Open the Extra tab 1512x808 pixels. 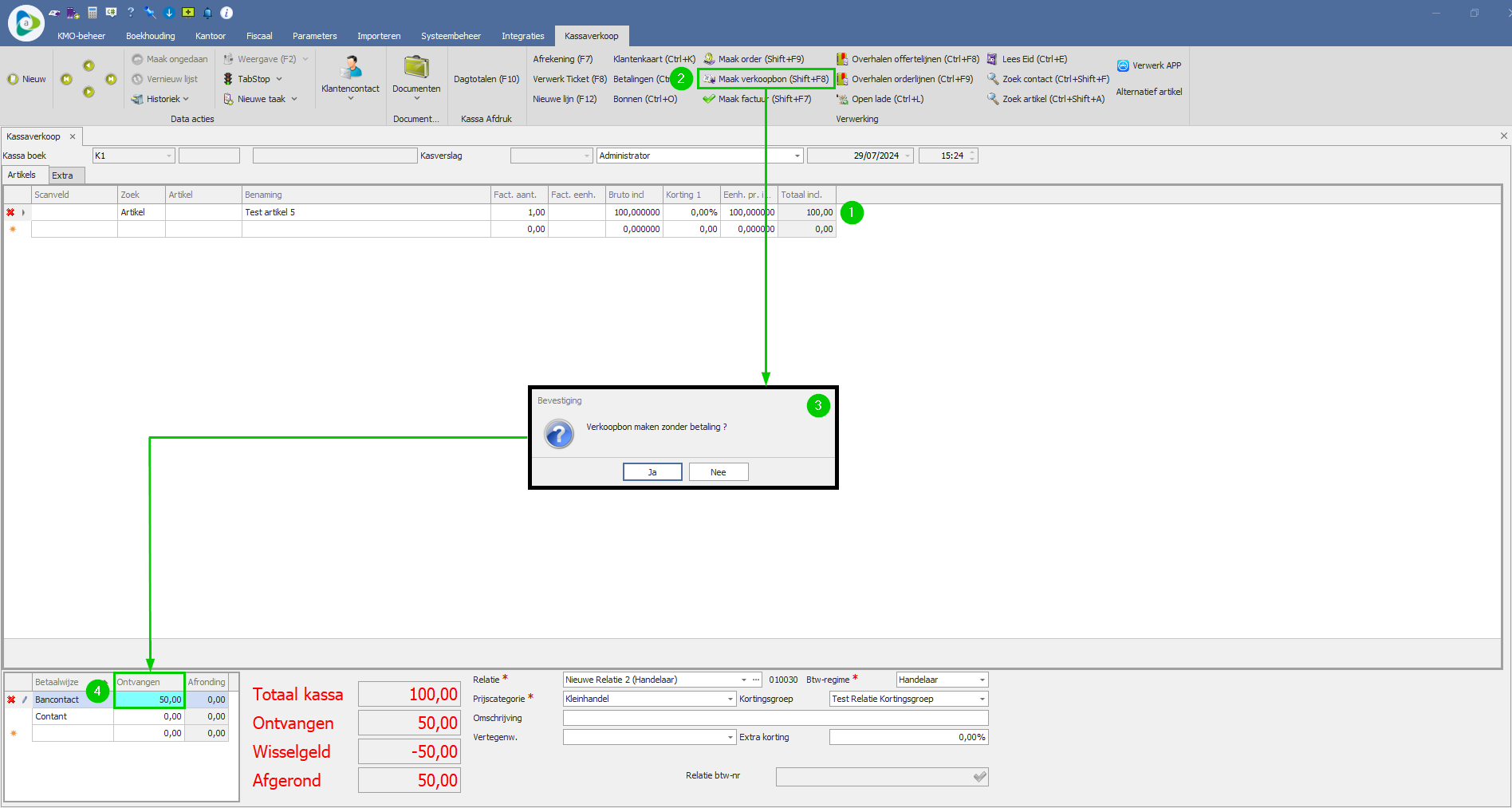click(62, 175)
